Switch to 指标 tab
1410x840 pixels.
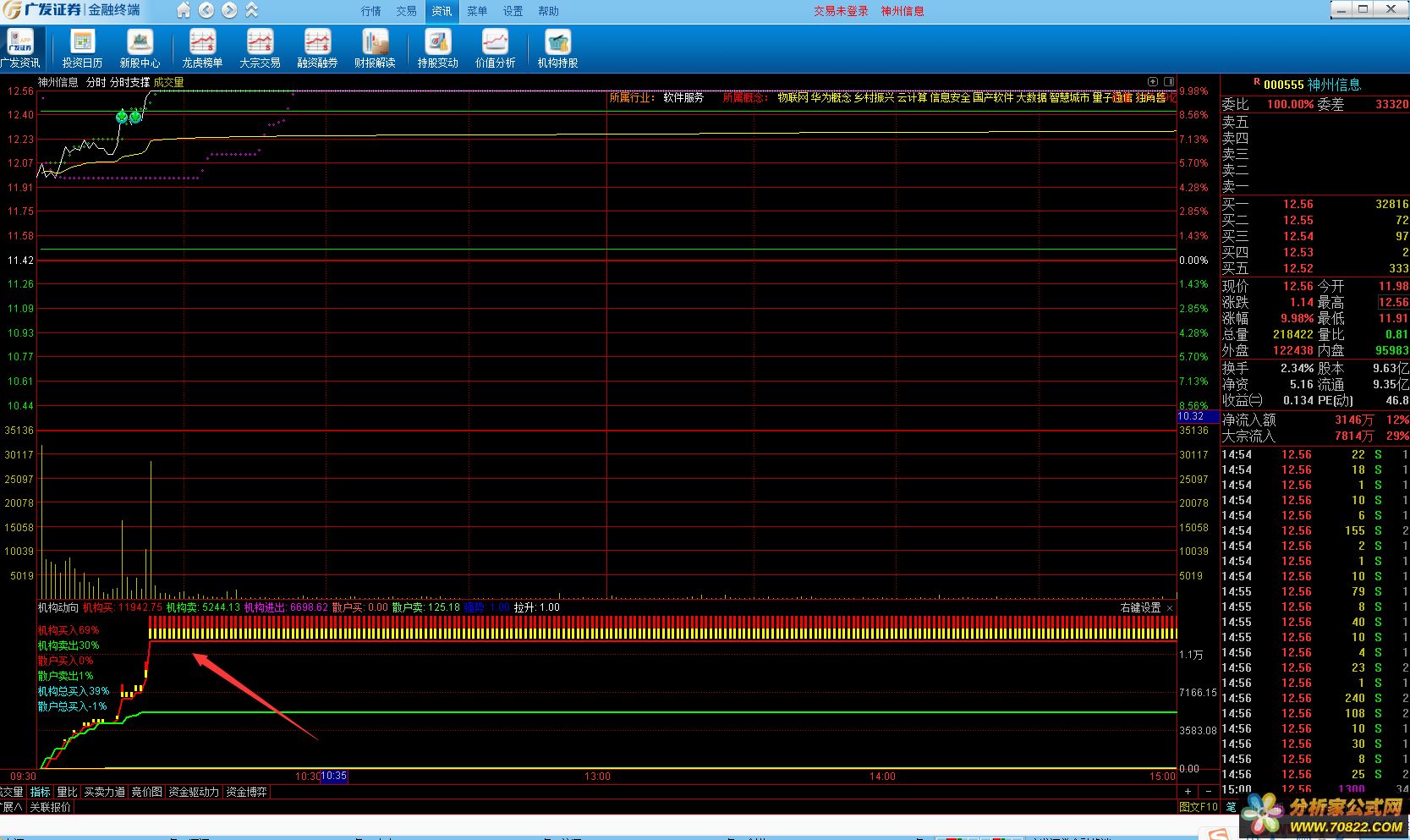(40, 792)
